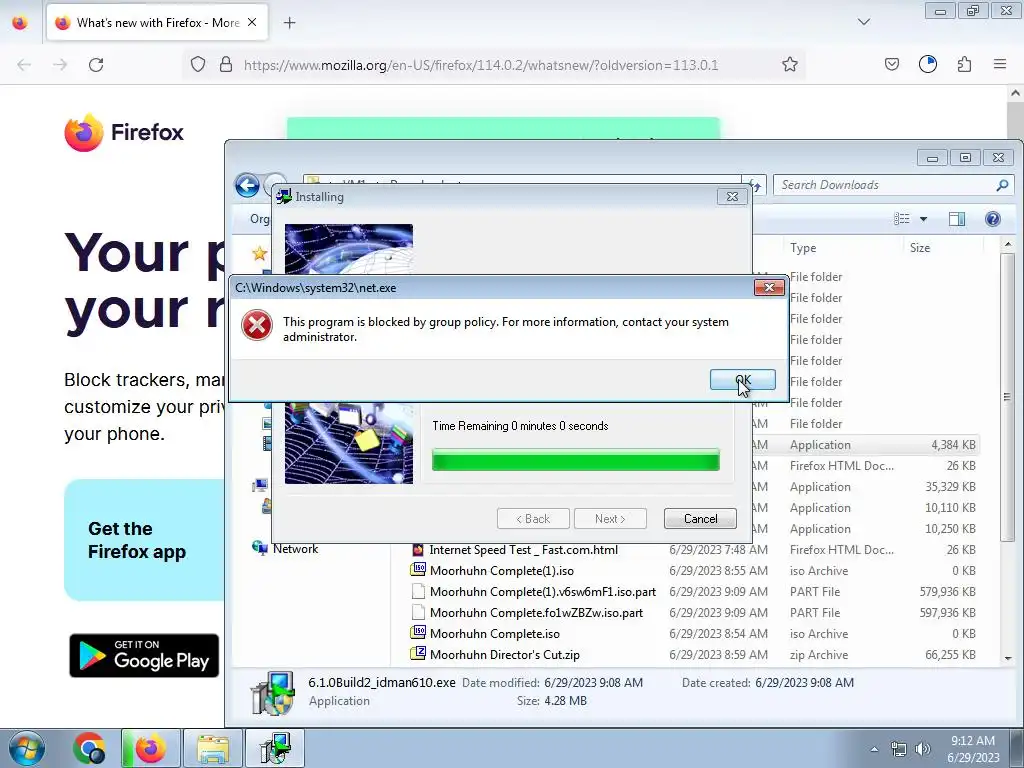The image size is (1024, 768).
Task: Open Chrome from the taskbar
Action: pos(88,748)
